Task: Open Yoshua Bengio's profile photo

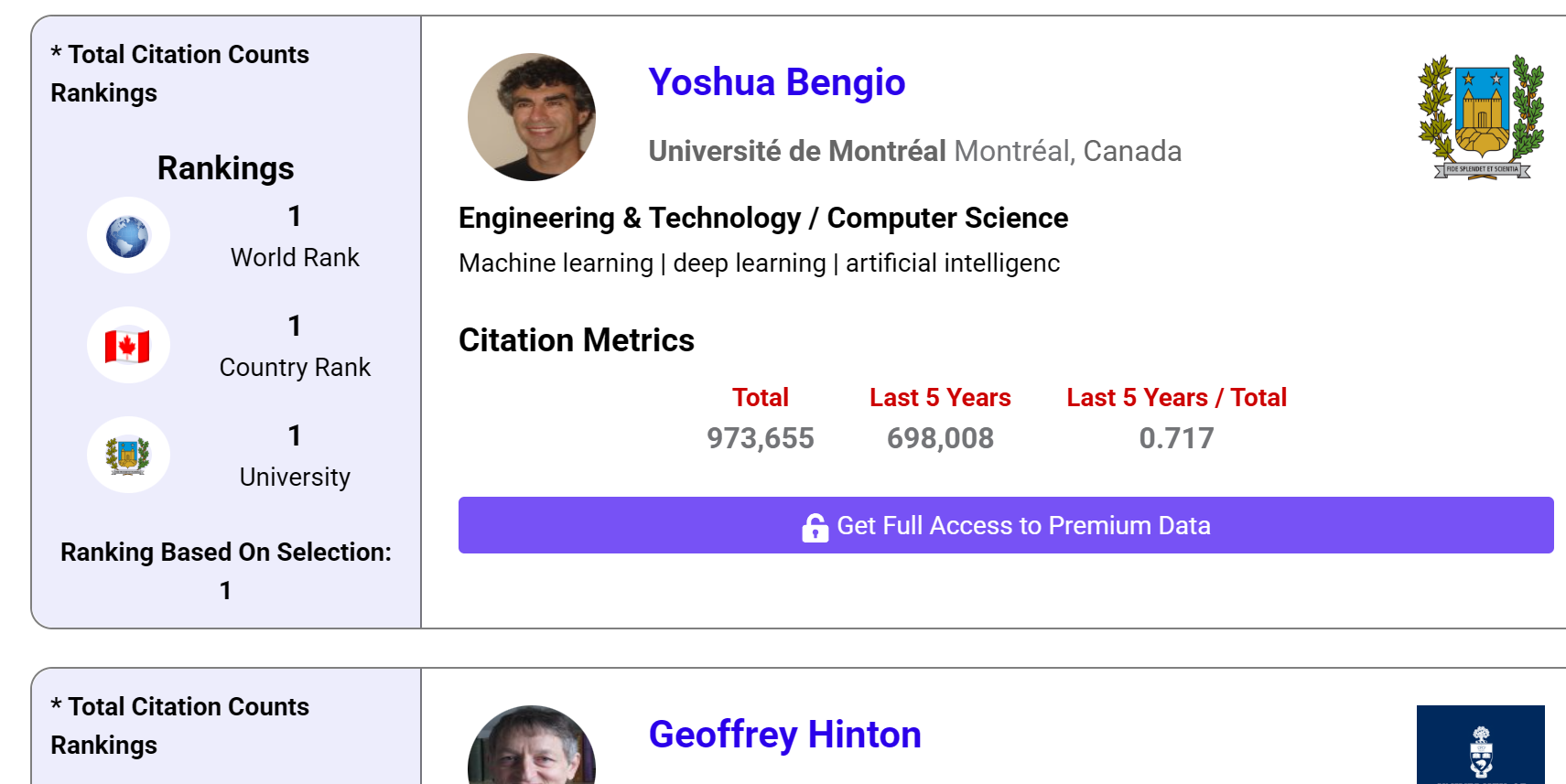Action: [x=532, y=117]
